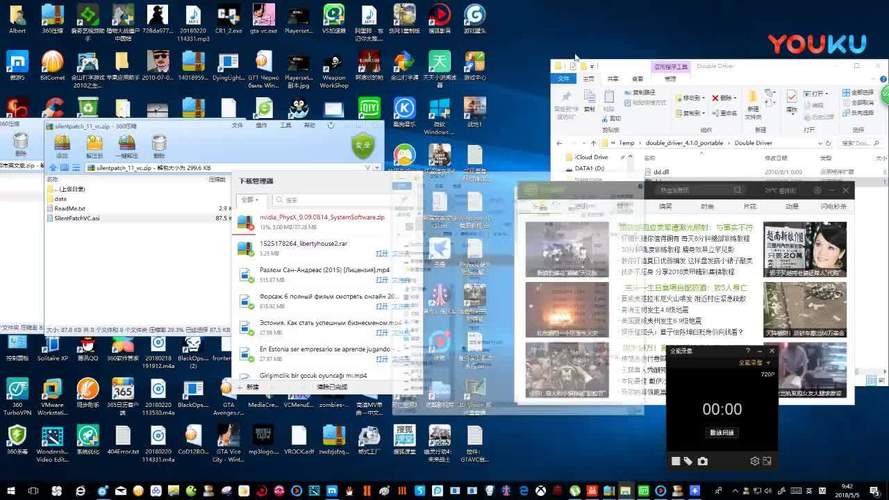Click the Copy icon in Explorer ribbon
Image resolution: width=889 pixels, height=500 pixels.
coord(590,100)
